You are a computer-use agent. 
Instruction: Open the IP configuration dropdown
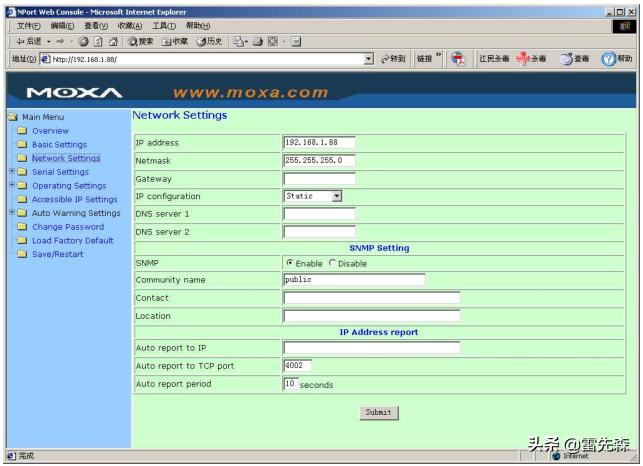(x=336, y=197)
